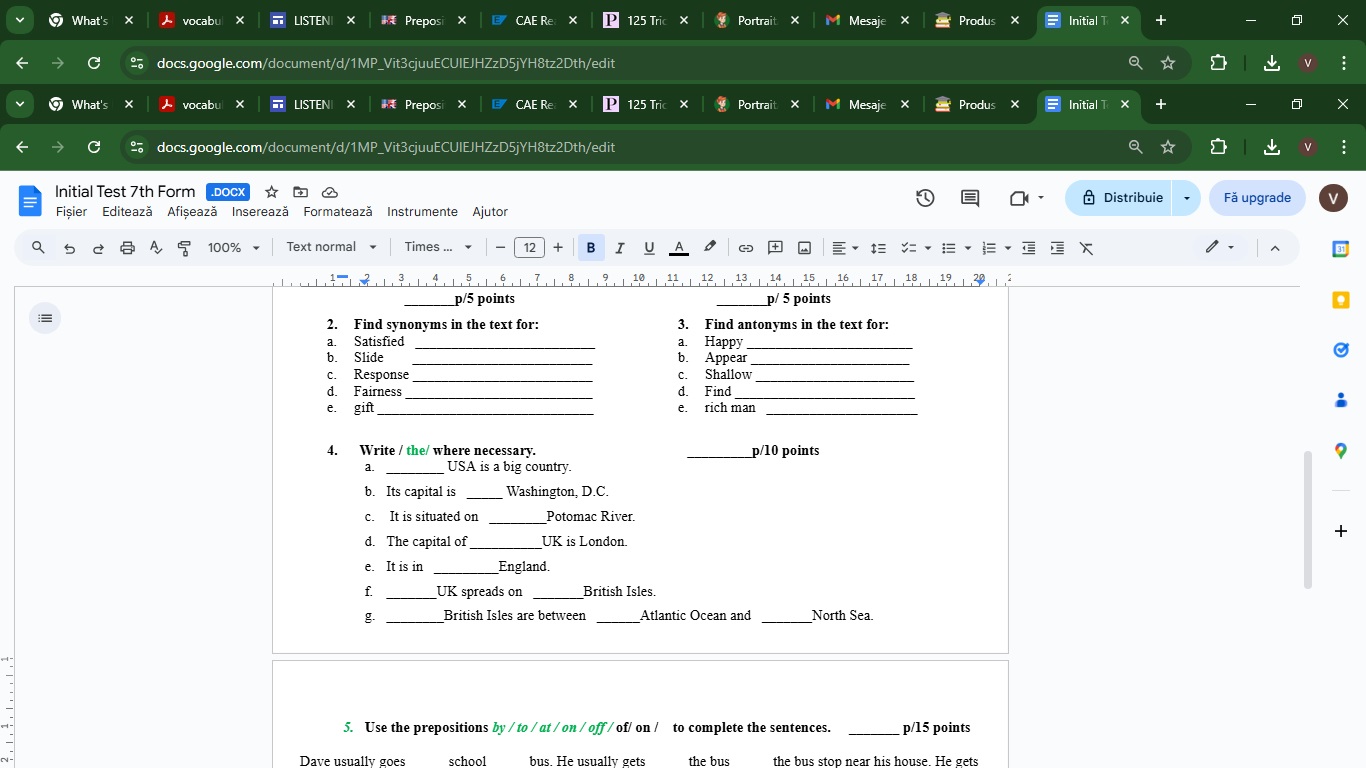Click the clear formatting icon
The width and height of the screenshot is (1366, 768).
(1087, 248)
